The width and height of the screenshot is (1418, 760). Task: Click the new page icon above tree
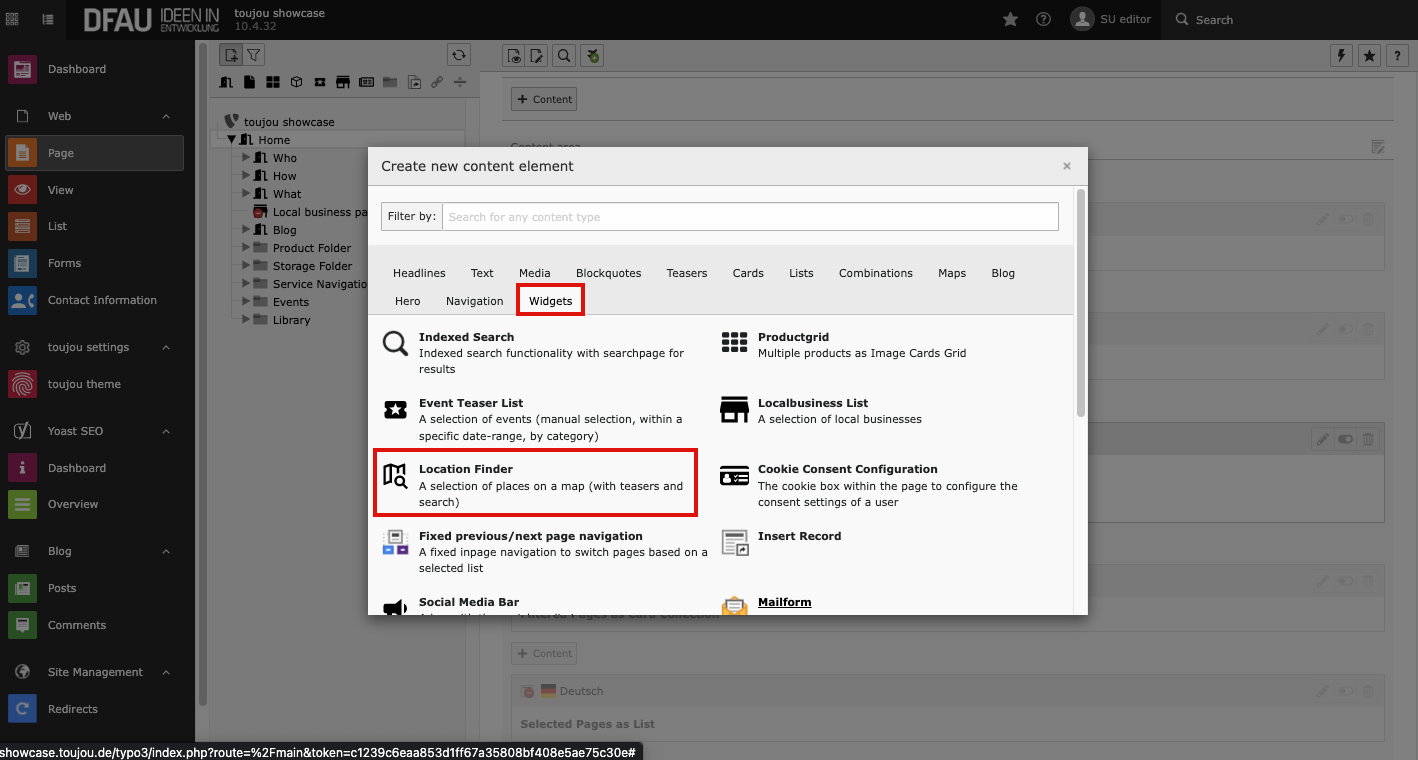[x=231, y=56]
